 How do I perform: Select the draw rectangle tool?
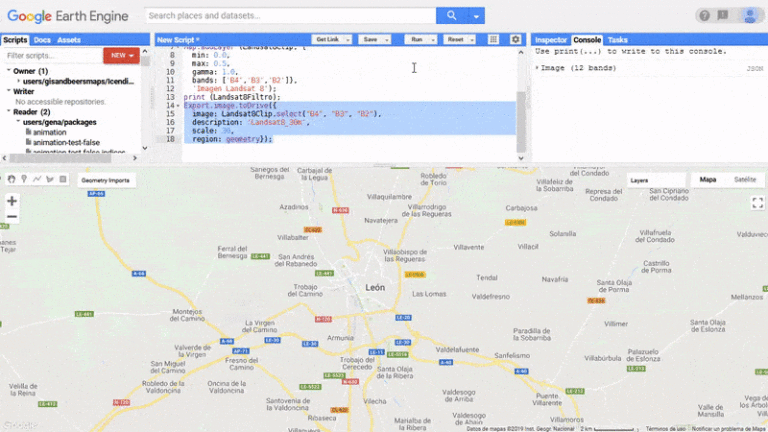coord(63,179)
